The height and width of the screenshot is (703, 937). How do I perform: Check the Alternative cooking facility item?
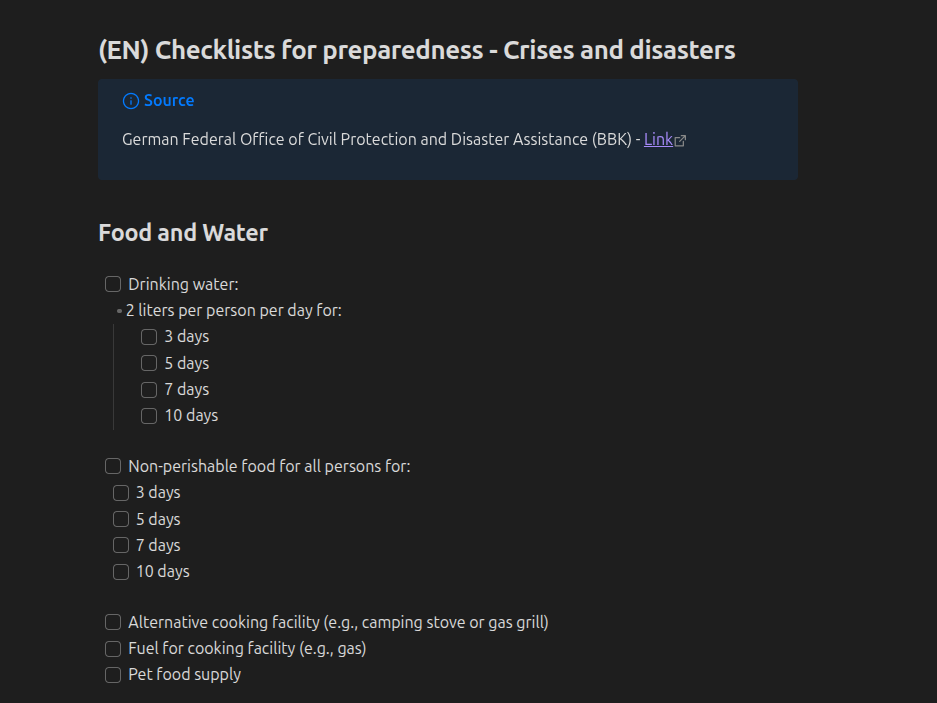tap(112, 622)
